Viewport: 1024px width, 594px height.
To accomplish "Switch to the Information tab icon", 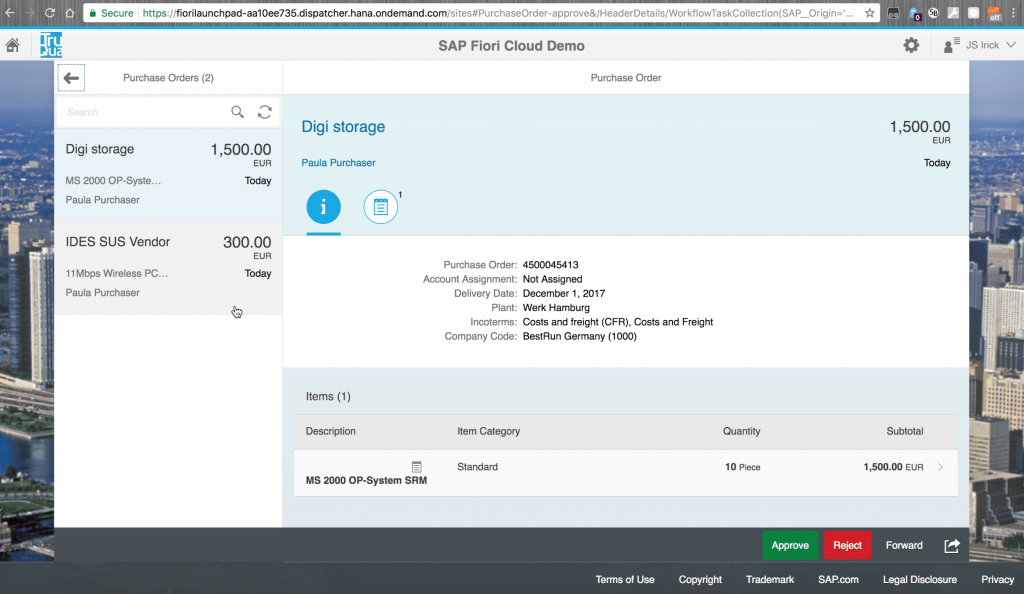I will pos(323,207).
